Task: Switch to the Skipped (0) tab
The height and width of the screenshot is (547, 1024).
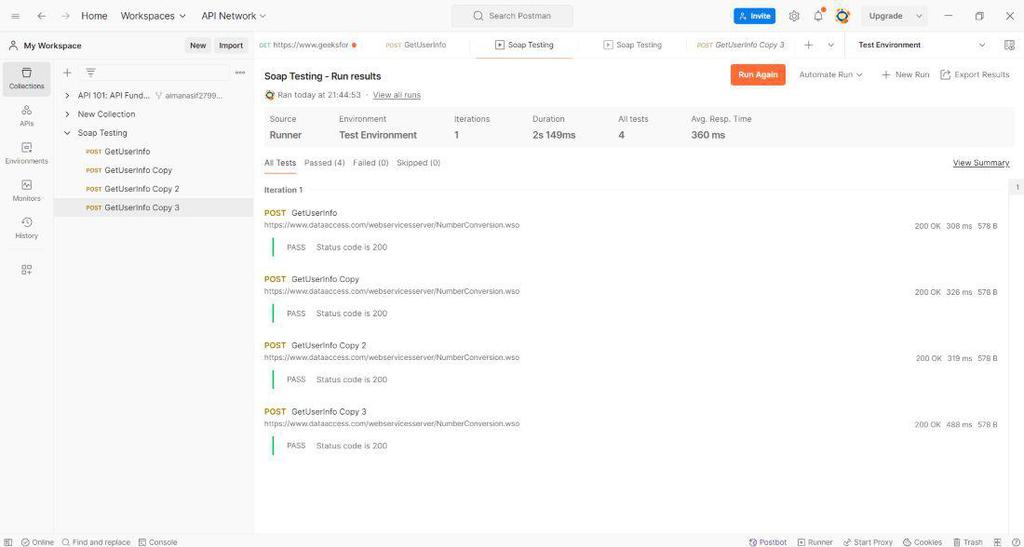Action: [x=419, y=163]
